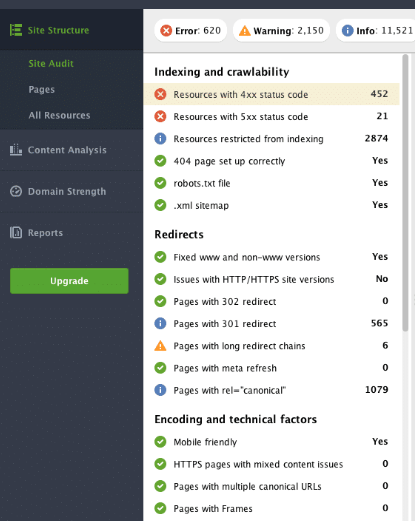Filter by Error: 620 badge
This screenshot has width=415, height=521.
coord(191,31)
